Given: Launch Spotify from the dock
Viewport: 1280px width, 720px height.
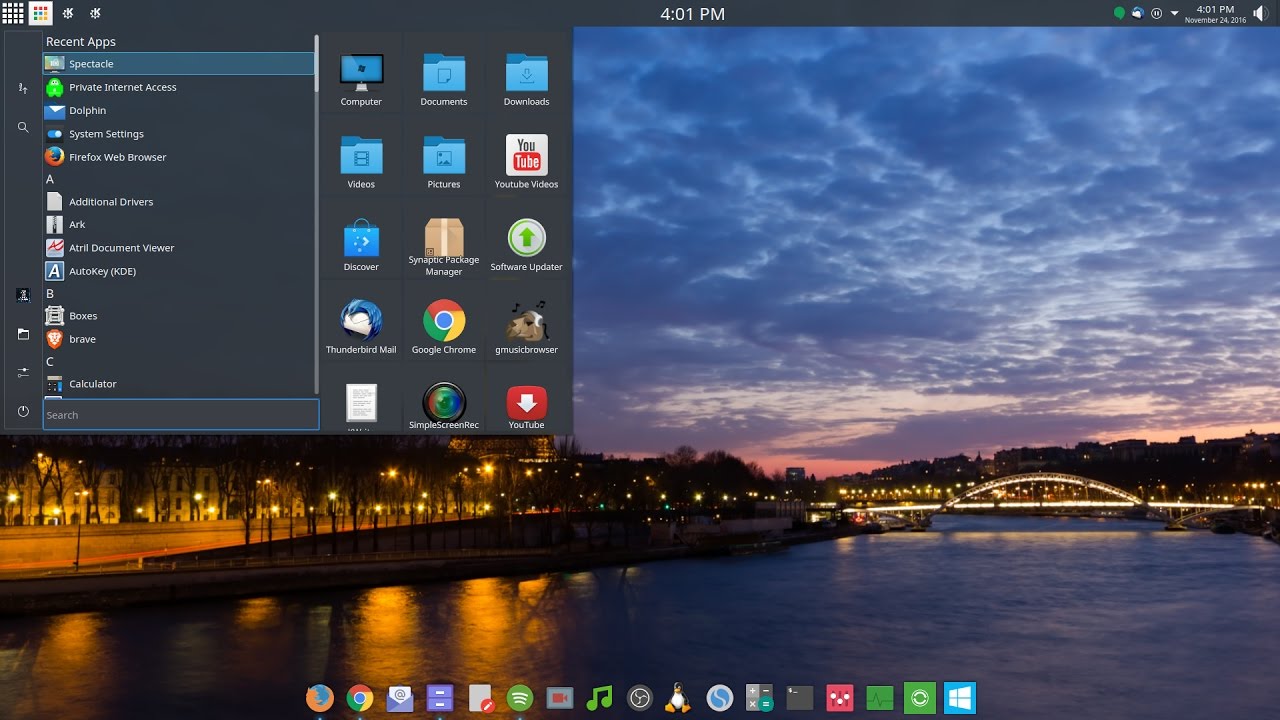Looking at the screenshot, I should tap(520, 697).
